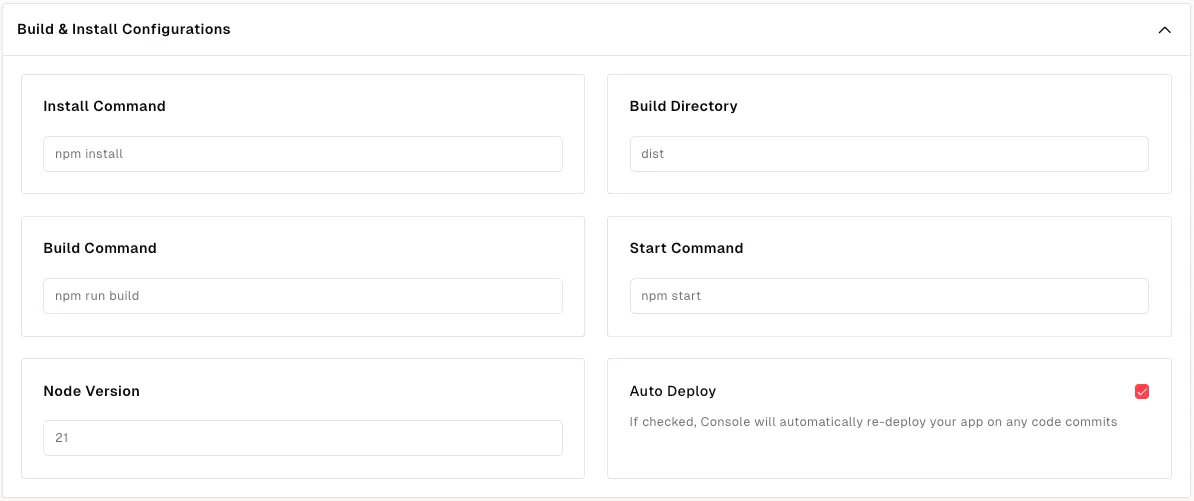Click the 'dist' placeholder in Build Directory

(652, 154)
